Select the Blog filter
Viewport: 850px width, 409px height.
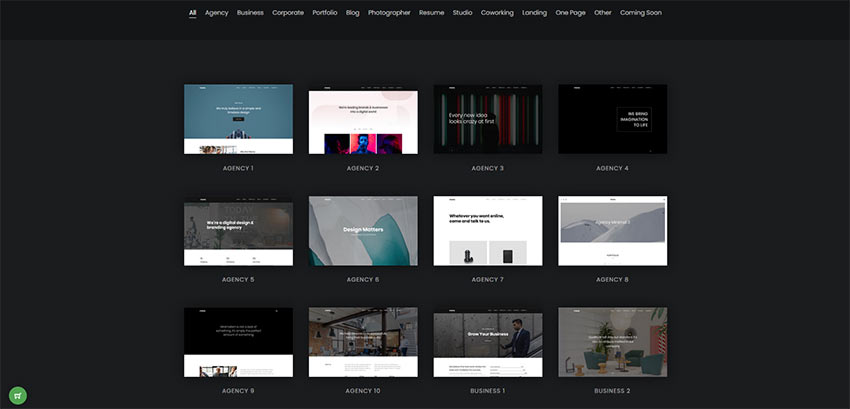click(x=353, y=13)
